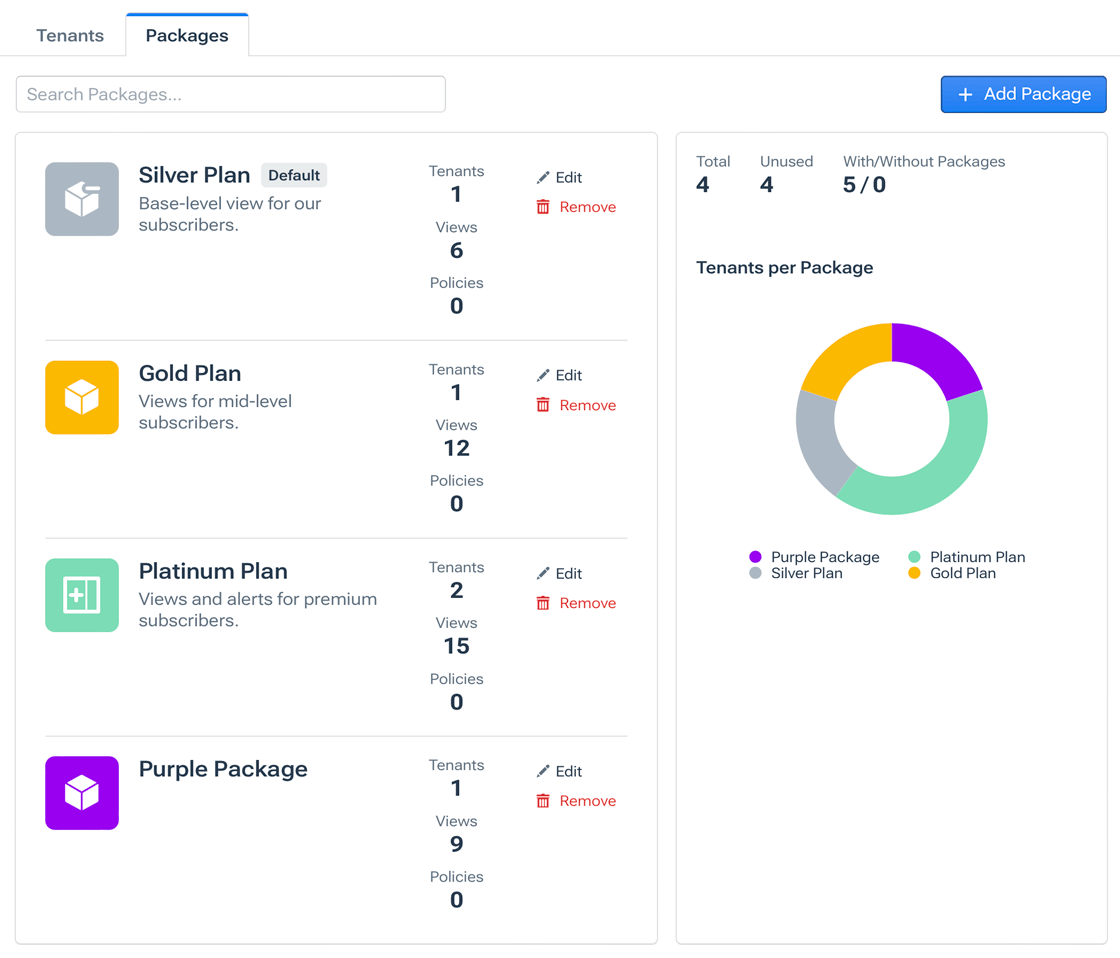Click Edit next to Gold Plan
Image resolution: width=1120 pixels, height=958 pixels.
(x=570, y=375)
